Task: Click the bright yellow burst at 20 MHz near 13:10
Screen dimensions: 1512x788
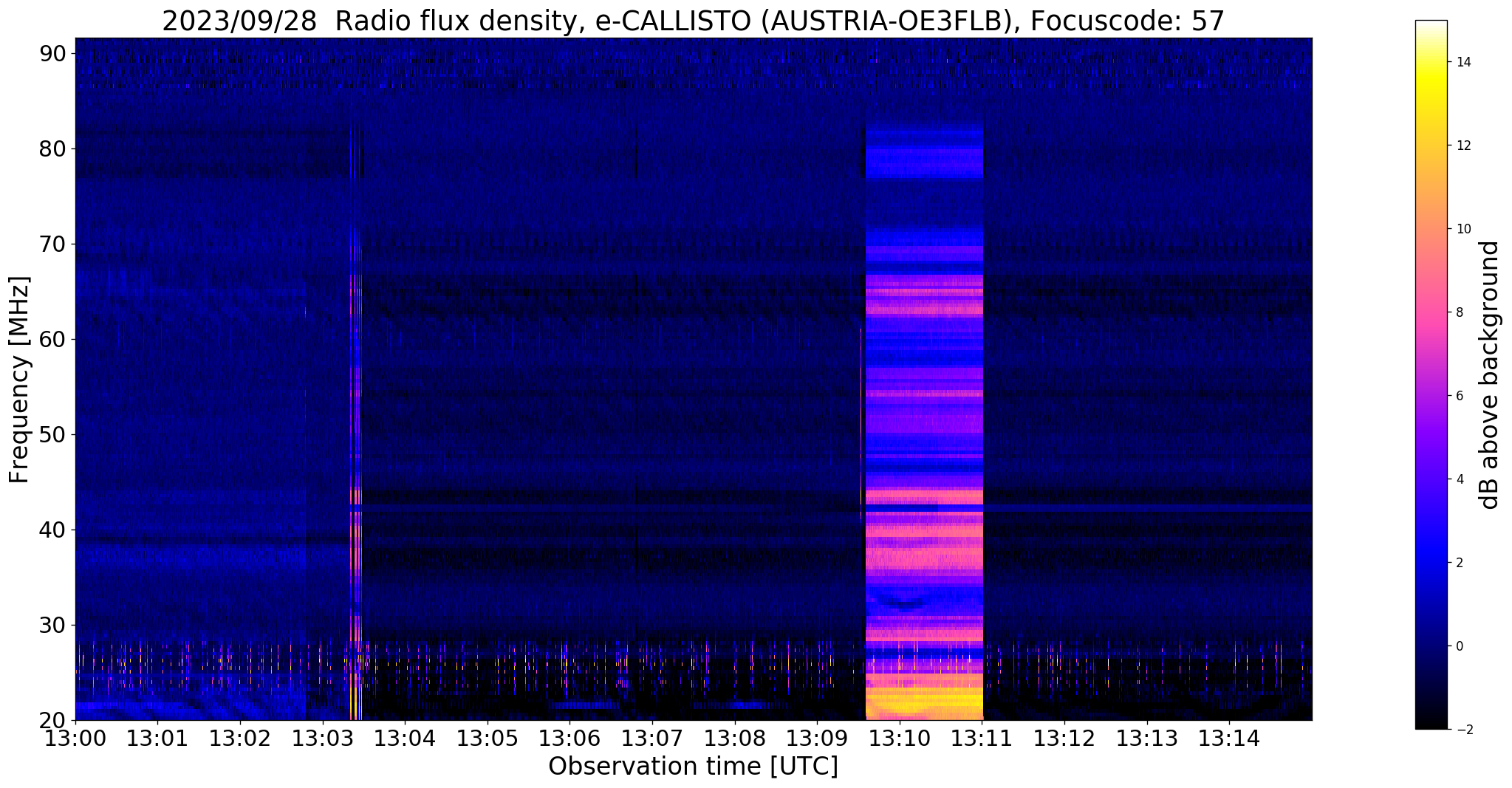Action: click(x=923, y=705)
